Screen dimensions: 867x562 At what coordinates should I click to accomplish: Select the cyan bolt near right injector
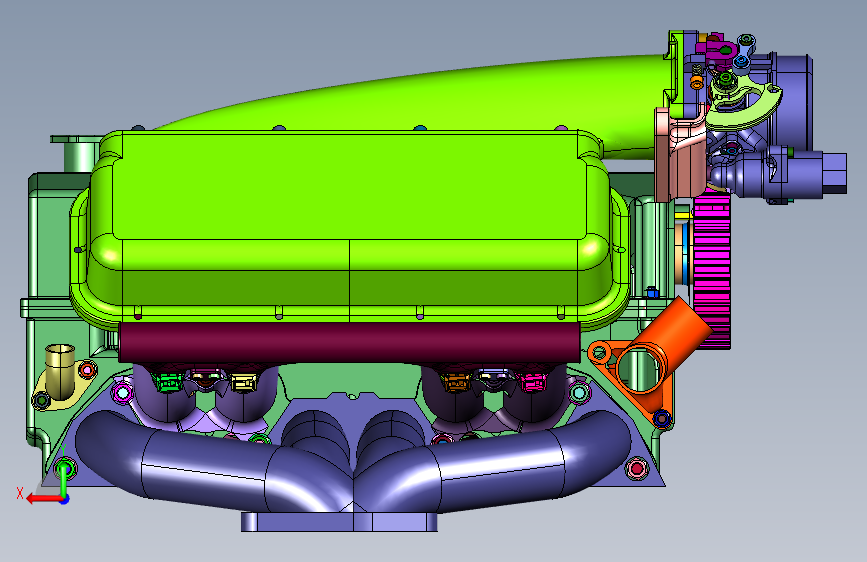[x=578, y=393]
